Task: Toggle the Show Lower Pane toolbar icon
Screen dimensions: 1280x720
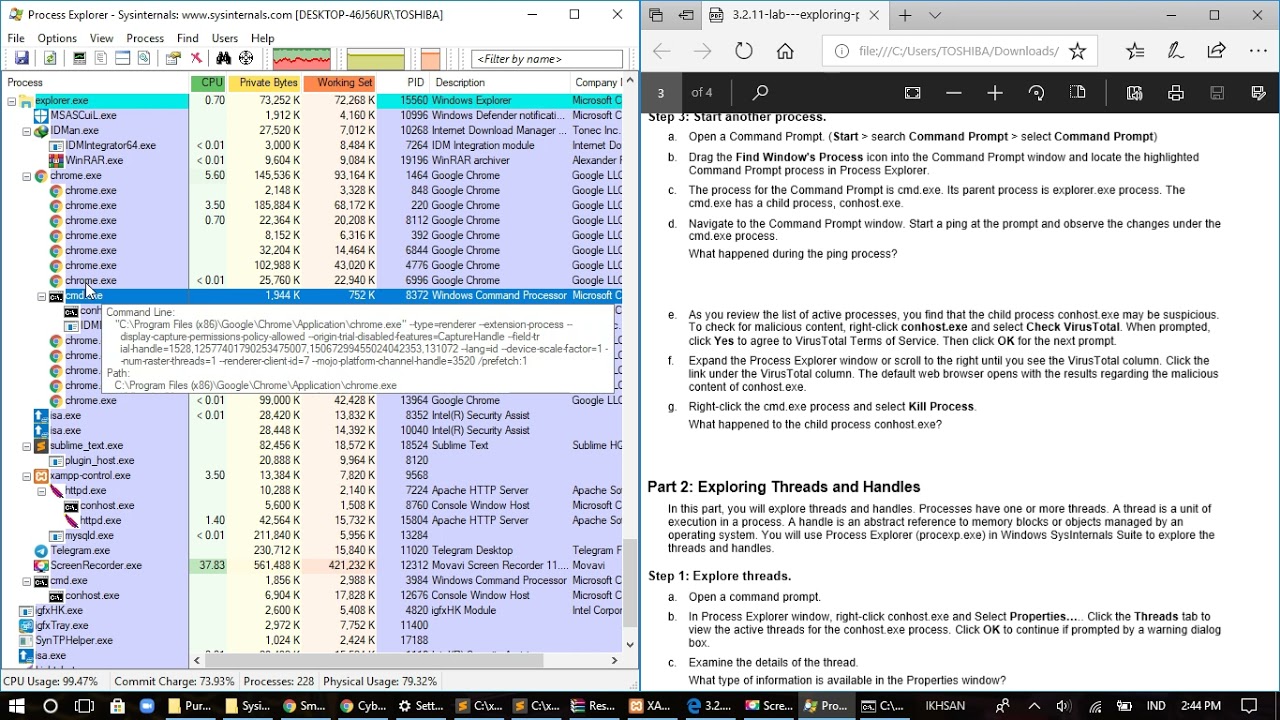Action: tap(122, 59)
